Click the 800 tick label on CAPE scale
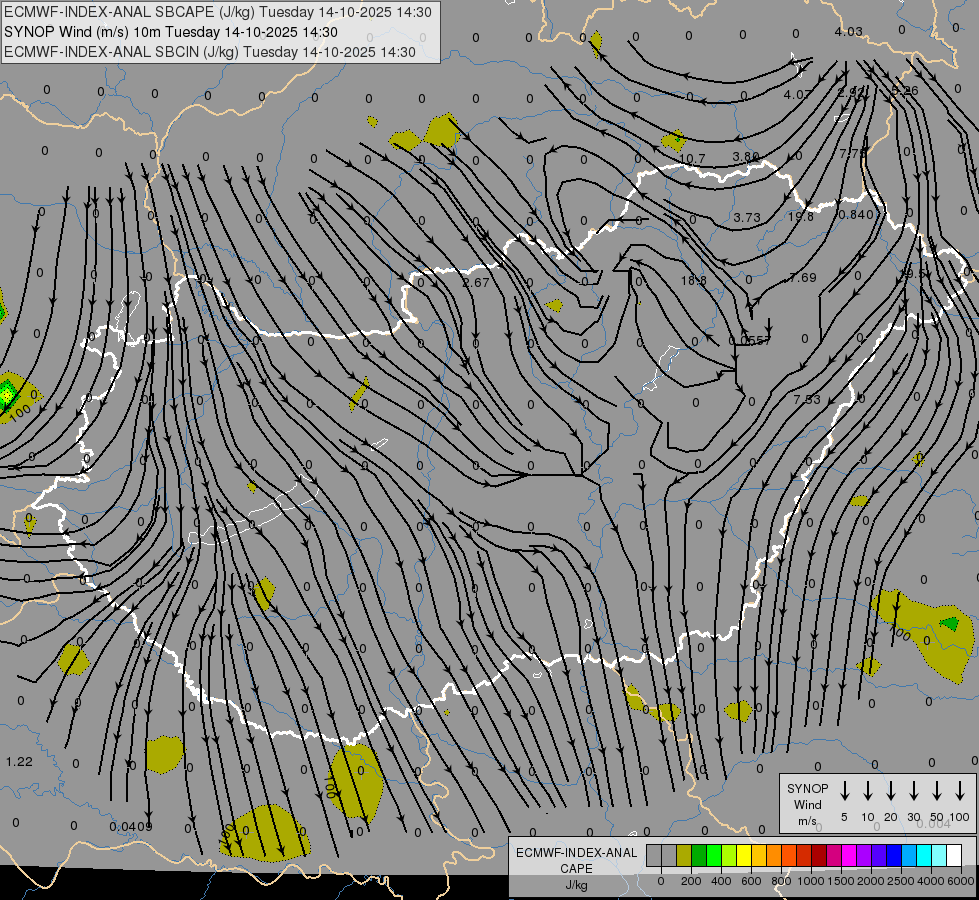 (x=781, y=881)
